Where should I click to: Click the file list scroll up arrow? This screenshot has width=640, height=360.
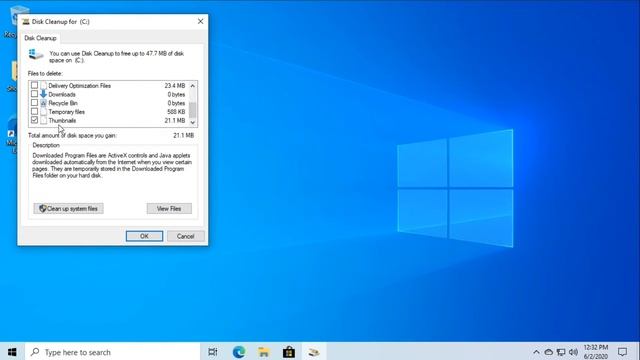(x=193, y=86)
